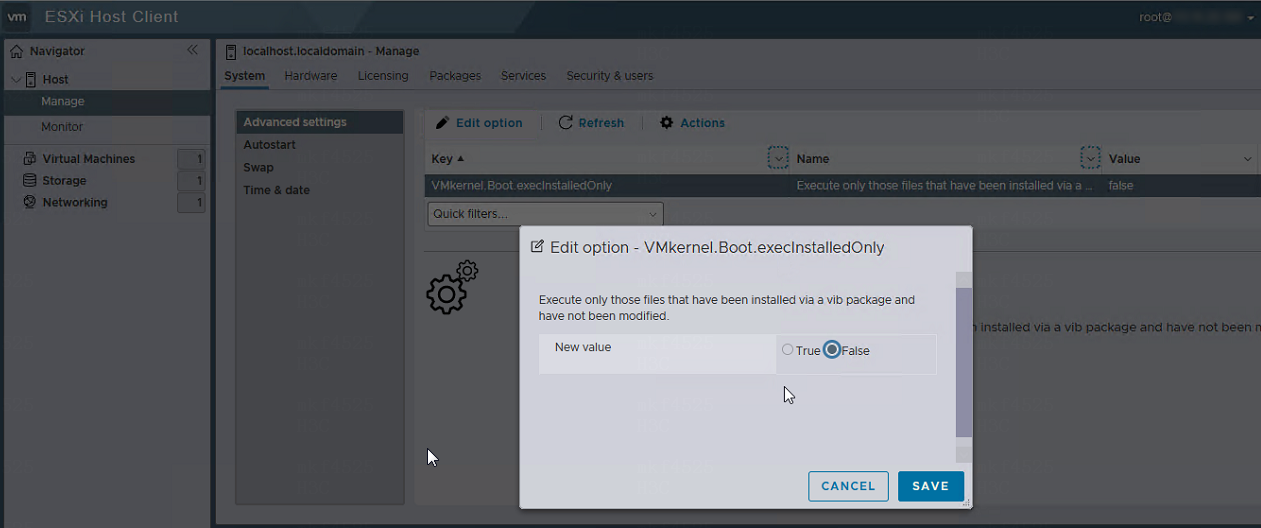Click the Virtual Machines icon in Navigator
The height and width of the screenshot is (528, 1261).
click(30, 159)
